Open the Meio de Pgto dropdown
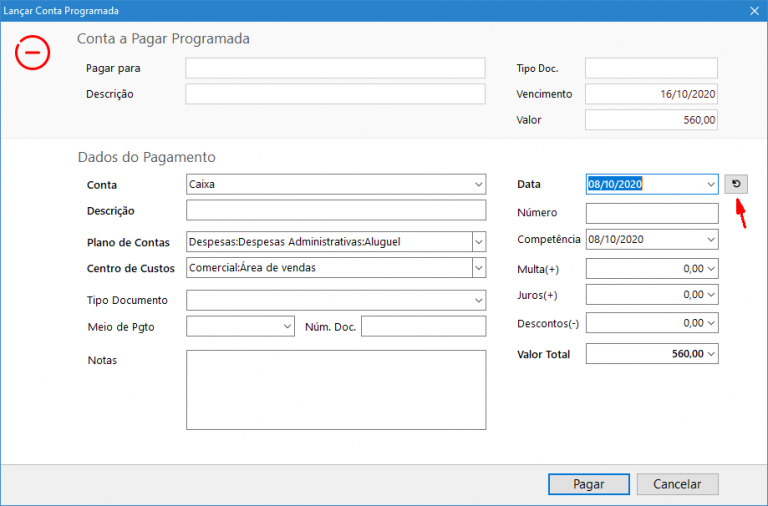 [x=286, y=326]
